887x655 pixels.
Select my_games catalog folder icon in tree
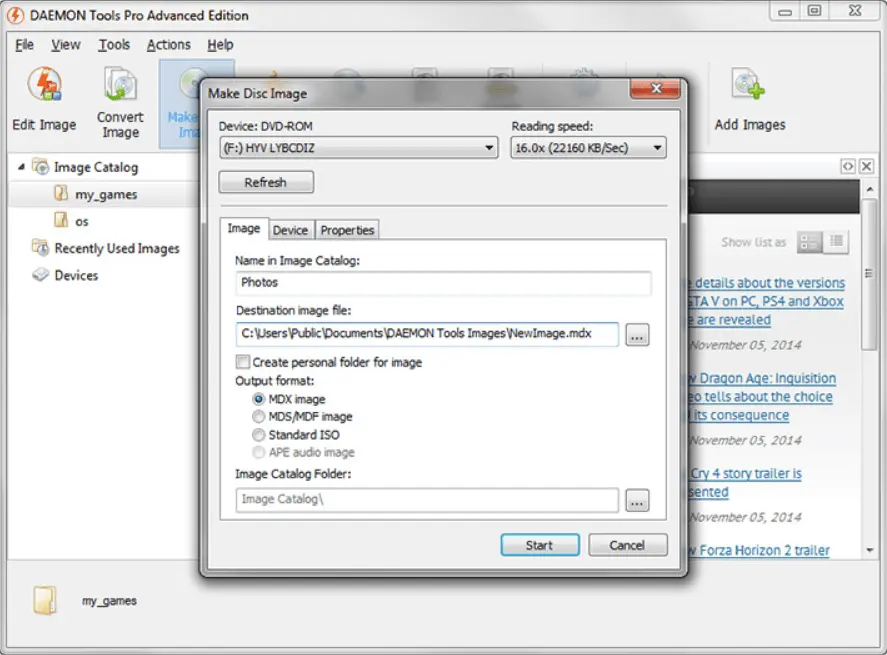(x=62, y=195)
